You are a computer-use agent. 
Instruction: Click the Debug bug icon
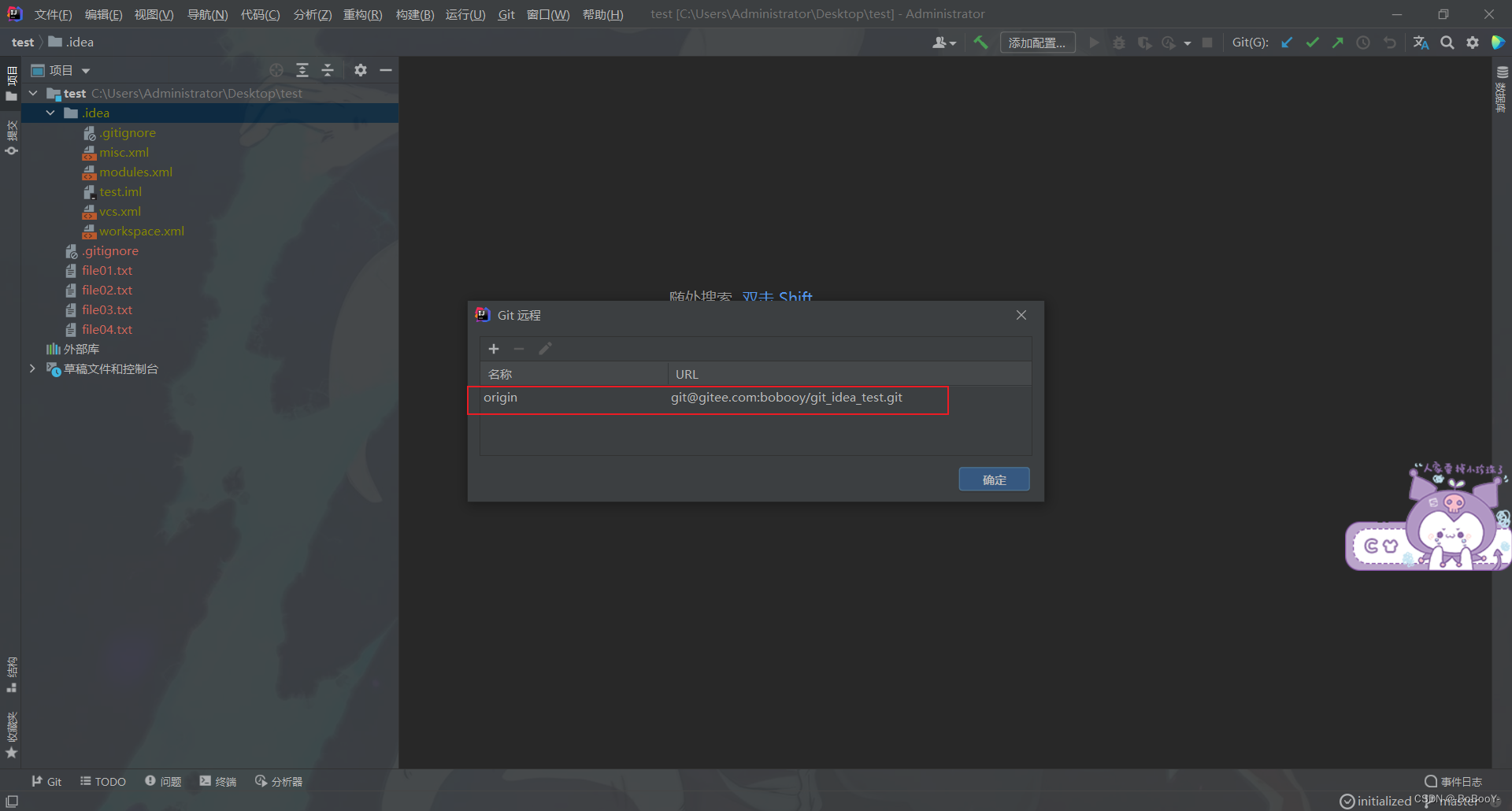pyautogui.click(x=1119, y=43)
